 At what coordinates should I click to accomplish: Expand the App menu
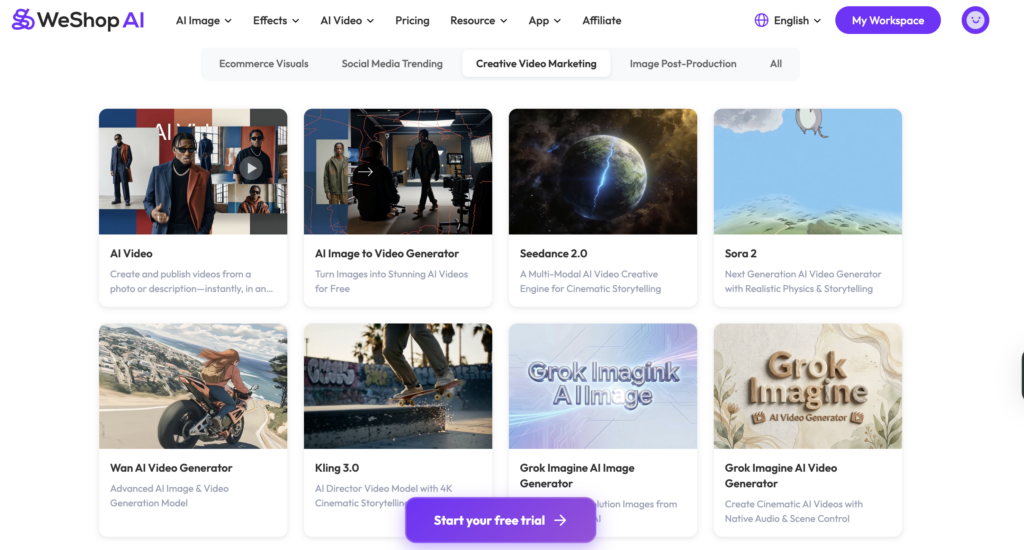545,20
